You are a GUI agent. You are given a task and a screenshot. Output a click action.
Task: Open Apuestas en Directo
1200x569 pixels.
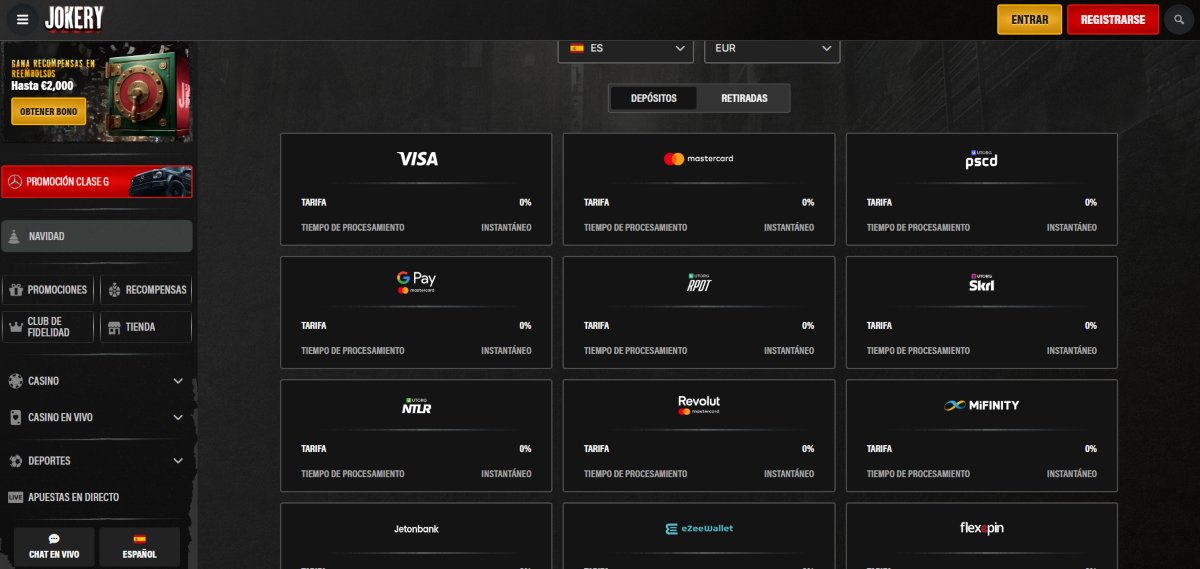pos(74,497)
